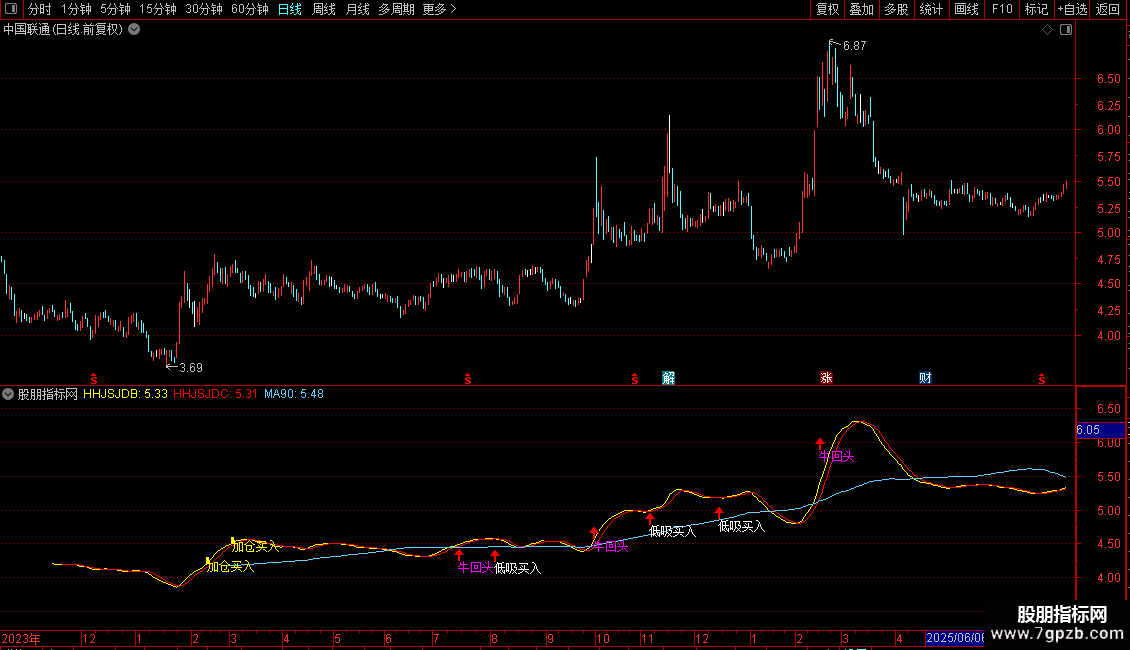The width and height of the screenshot is (1130, 650).
Task: Click the 6.87 high price label
Action: pos(855,46)
